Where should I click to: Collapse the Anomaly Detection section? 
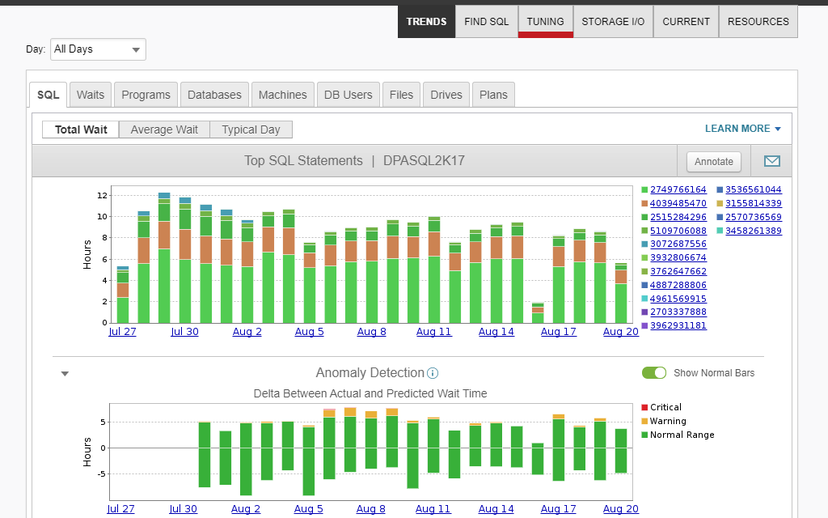pos(65,374)
